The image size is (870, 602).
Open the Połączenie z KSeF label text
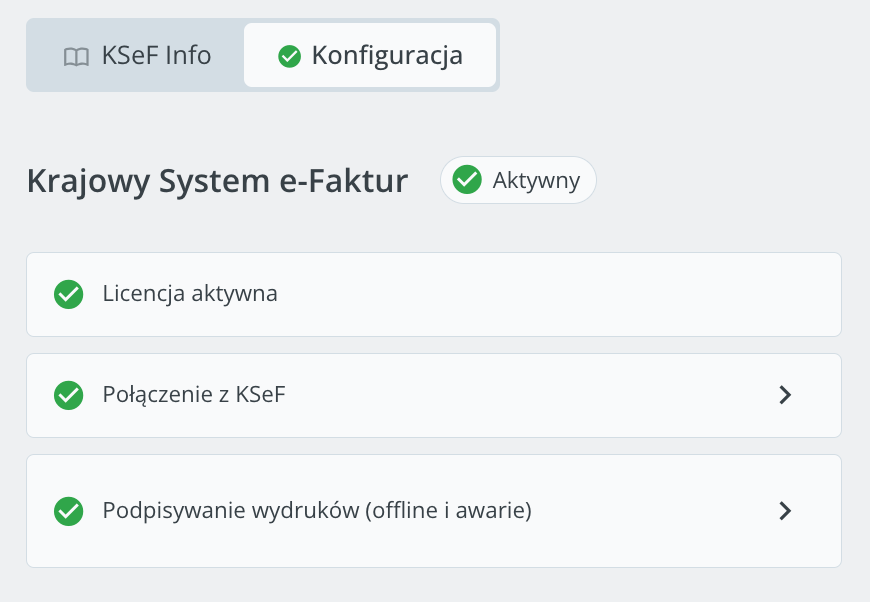coord(194,395)
